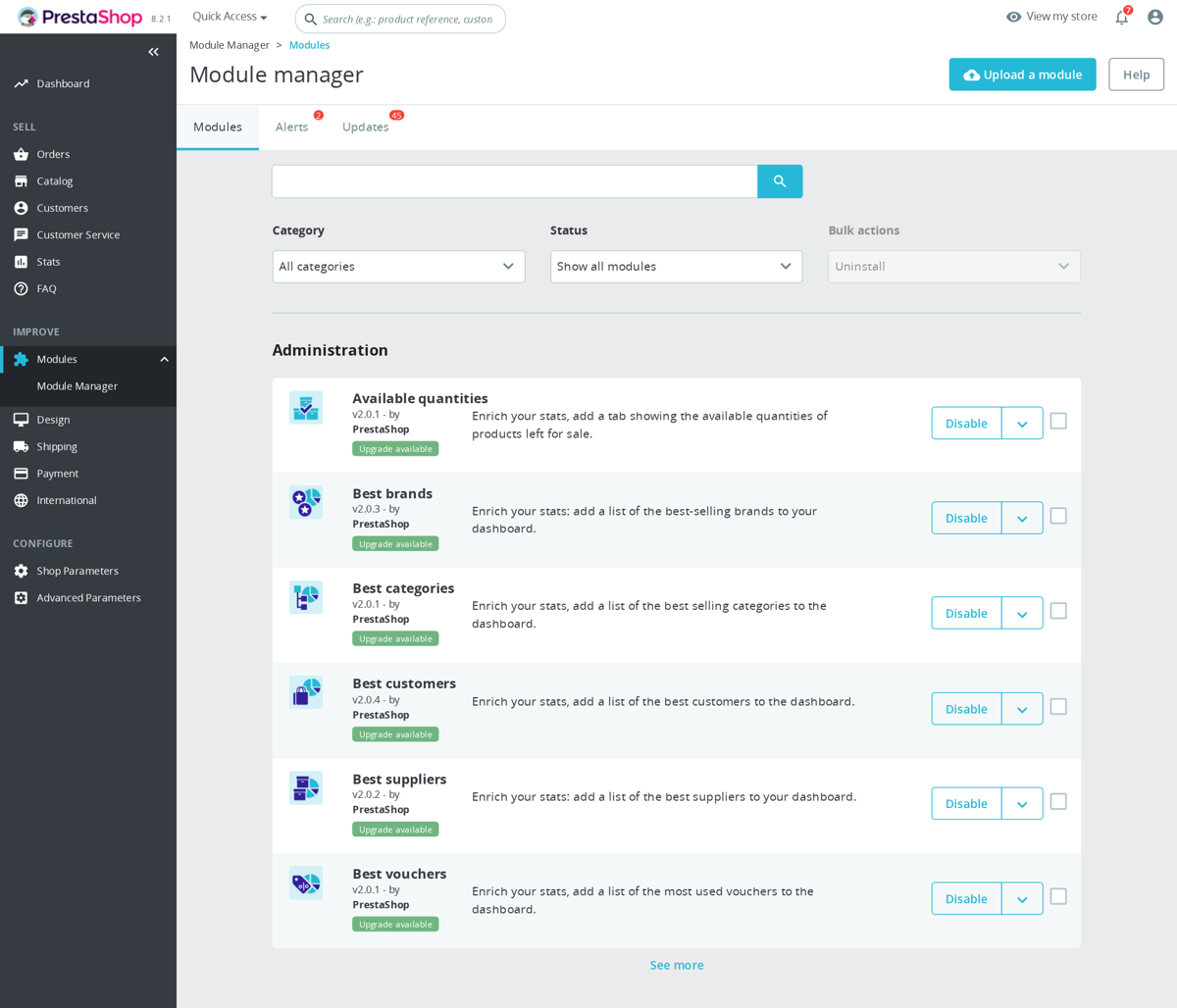Click the Upload a module button
This screenshot has width=1177, height=1008.
pos(1022,75)
